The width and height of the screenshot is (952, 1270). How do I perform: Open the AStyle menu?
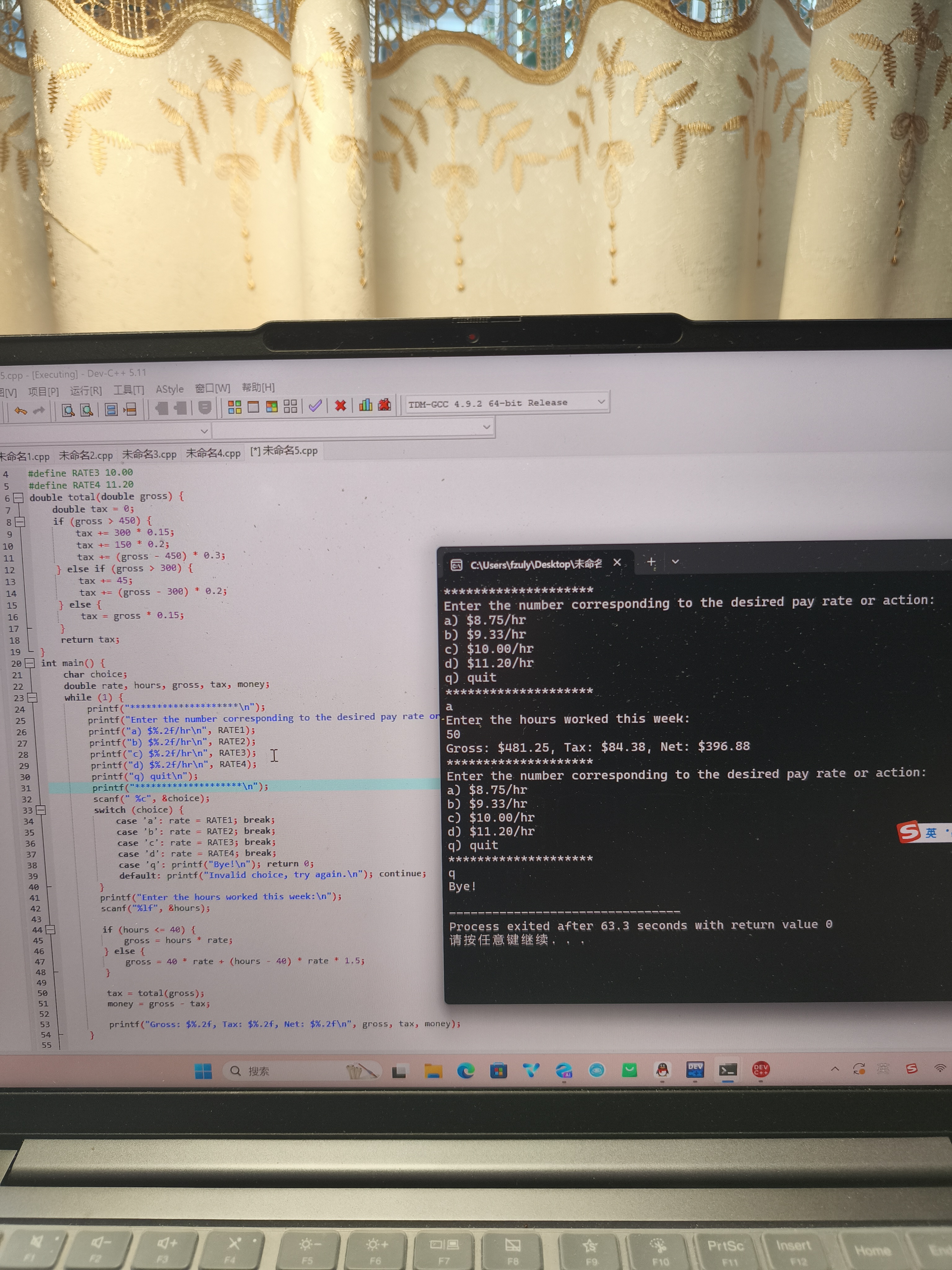click(x=170, y=389)
